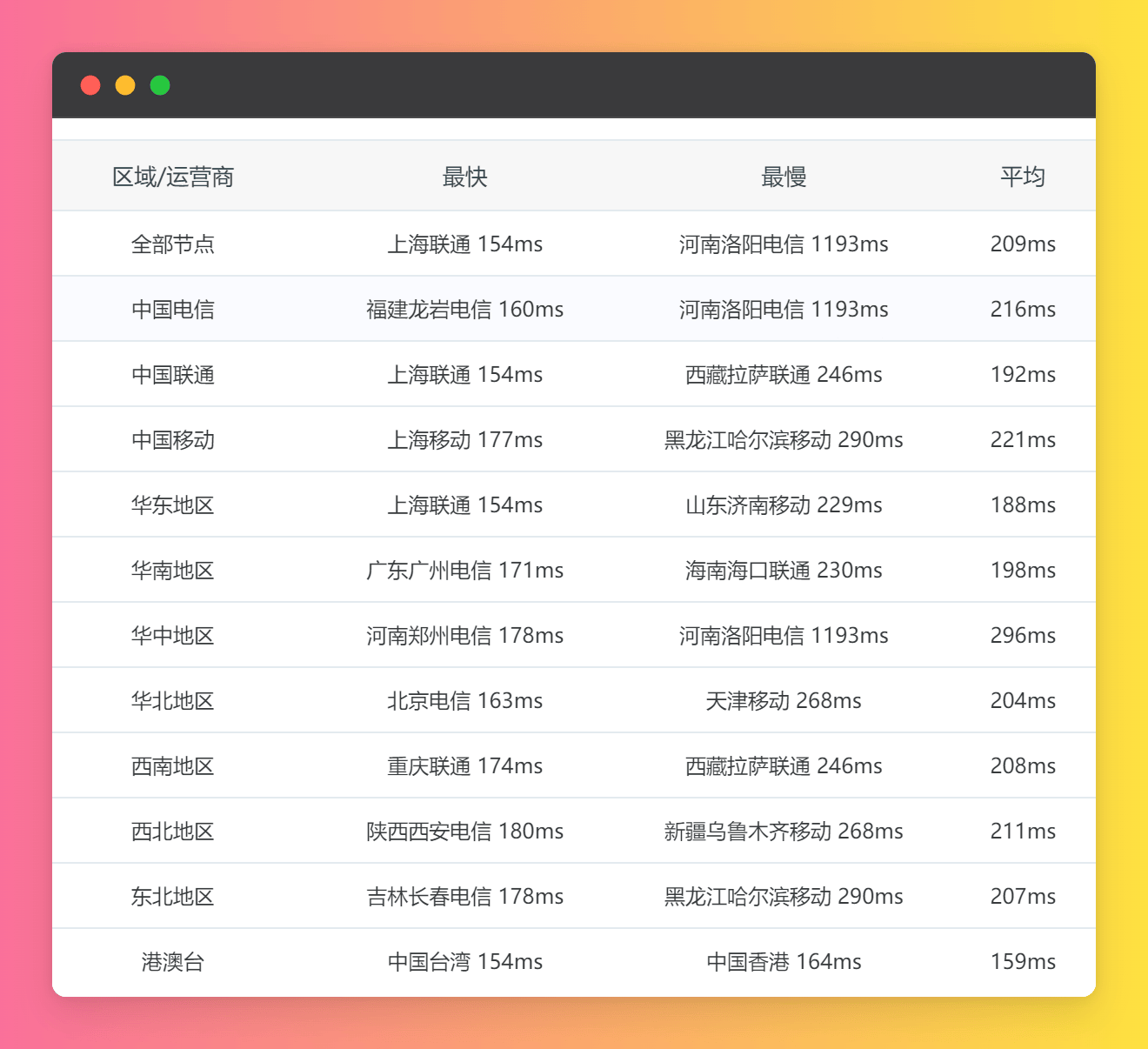Click the red close window dot
Viewport: 1148px width, 1049px height.
click(x=90, y=85)
